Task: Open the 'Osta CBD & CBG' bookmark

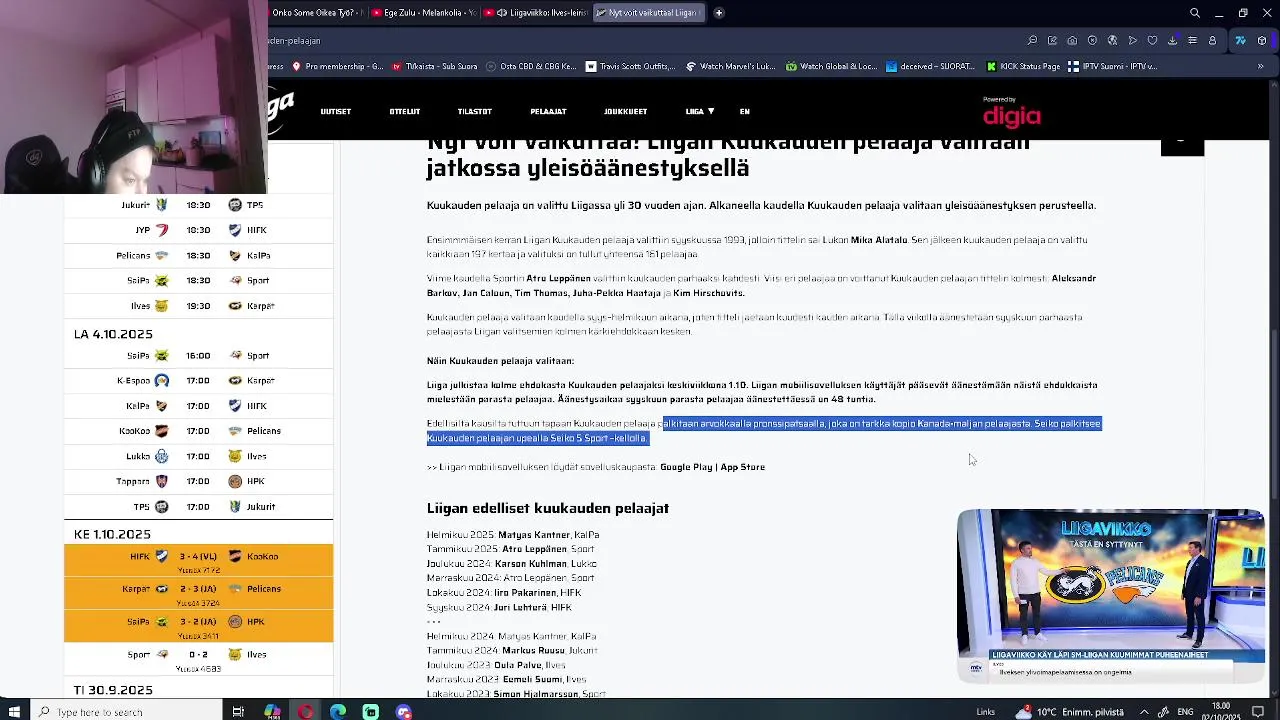Action: (531, 67)
